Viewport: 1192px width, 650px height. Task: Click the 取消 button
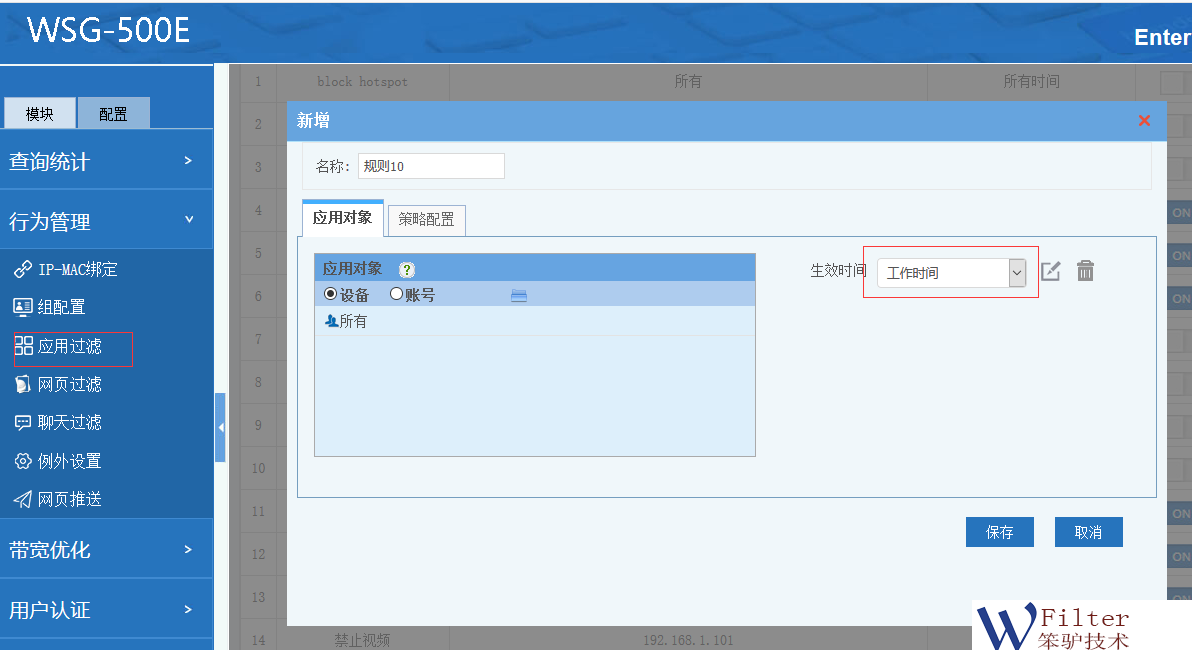1088,532
